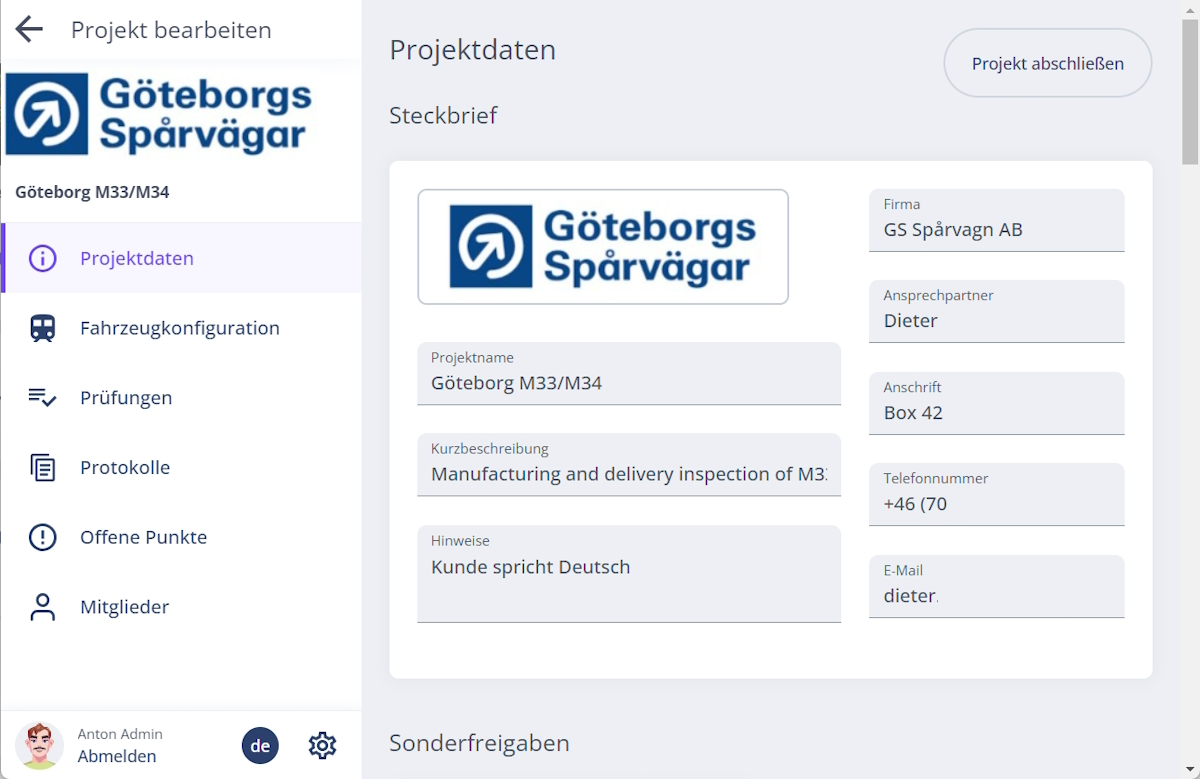The height and width of the screenshot is (779, 1200).
Task: Click the Fahrzeugkonfiguration train icon
Action: tap(43, 328)
